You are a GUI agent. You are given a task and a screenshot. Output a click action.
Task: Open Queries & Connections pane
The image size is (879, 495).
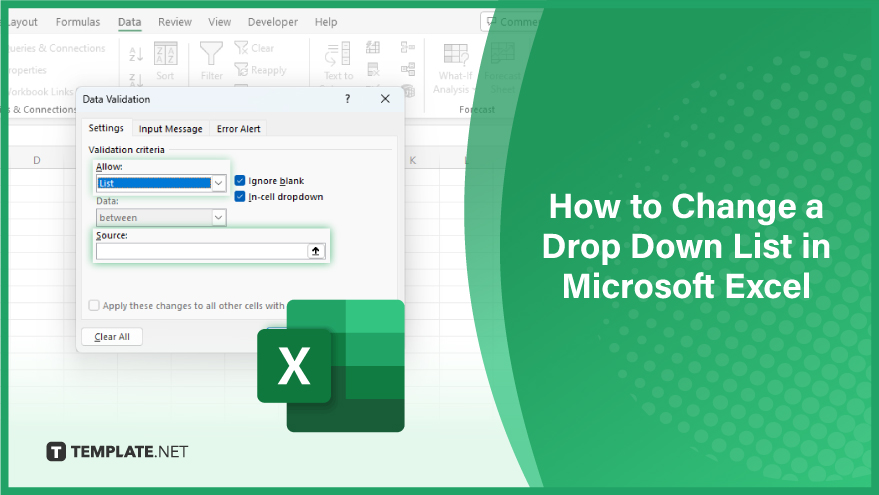pyautogui.click(x=57, y=48)
